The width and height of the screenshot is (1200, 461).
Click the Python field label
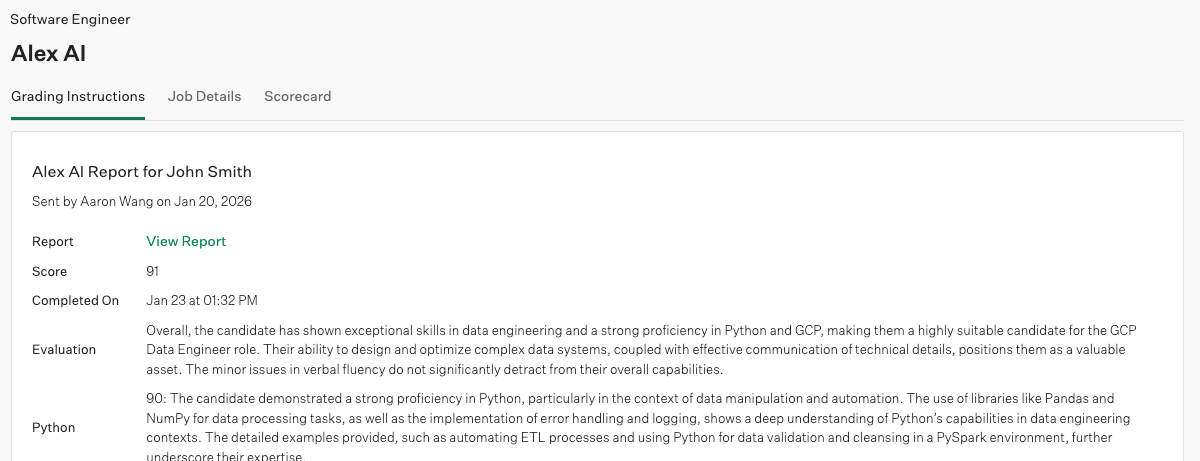(54, 428)
